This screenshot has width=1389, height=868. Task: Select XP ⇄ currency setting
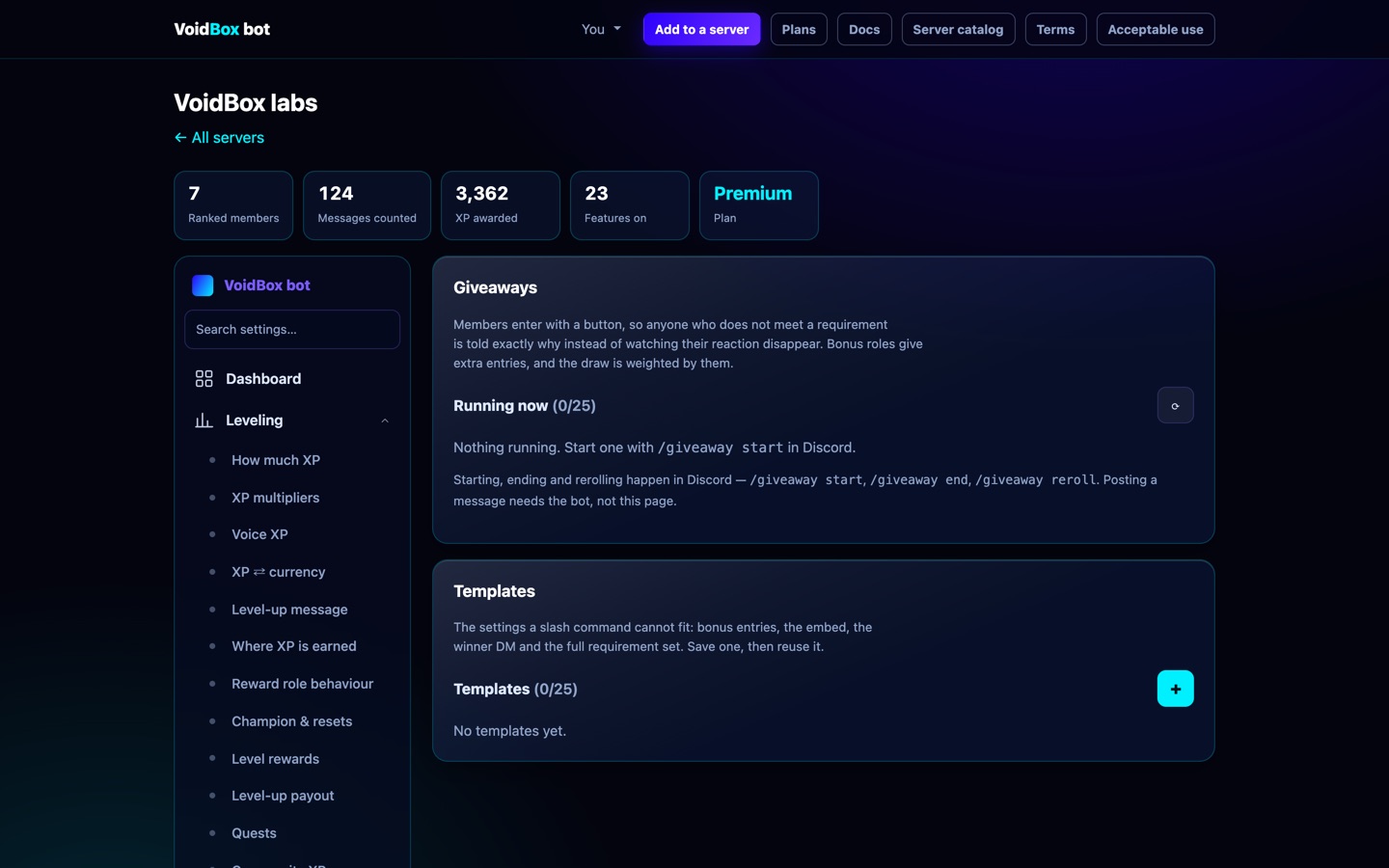[x=278, y=572]
